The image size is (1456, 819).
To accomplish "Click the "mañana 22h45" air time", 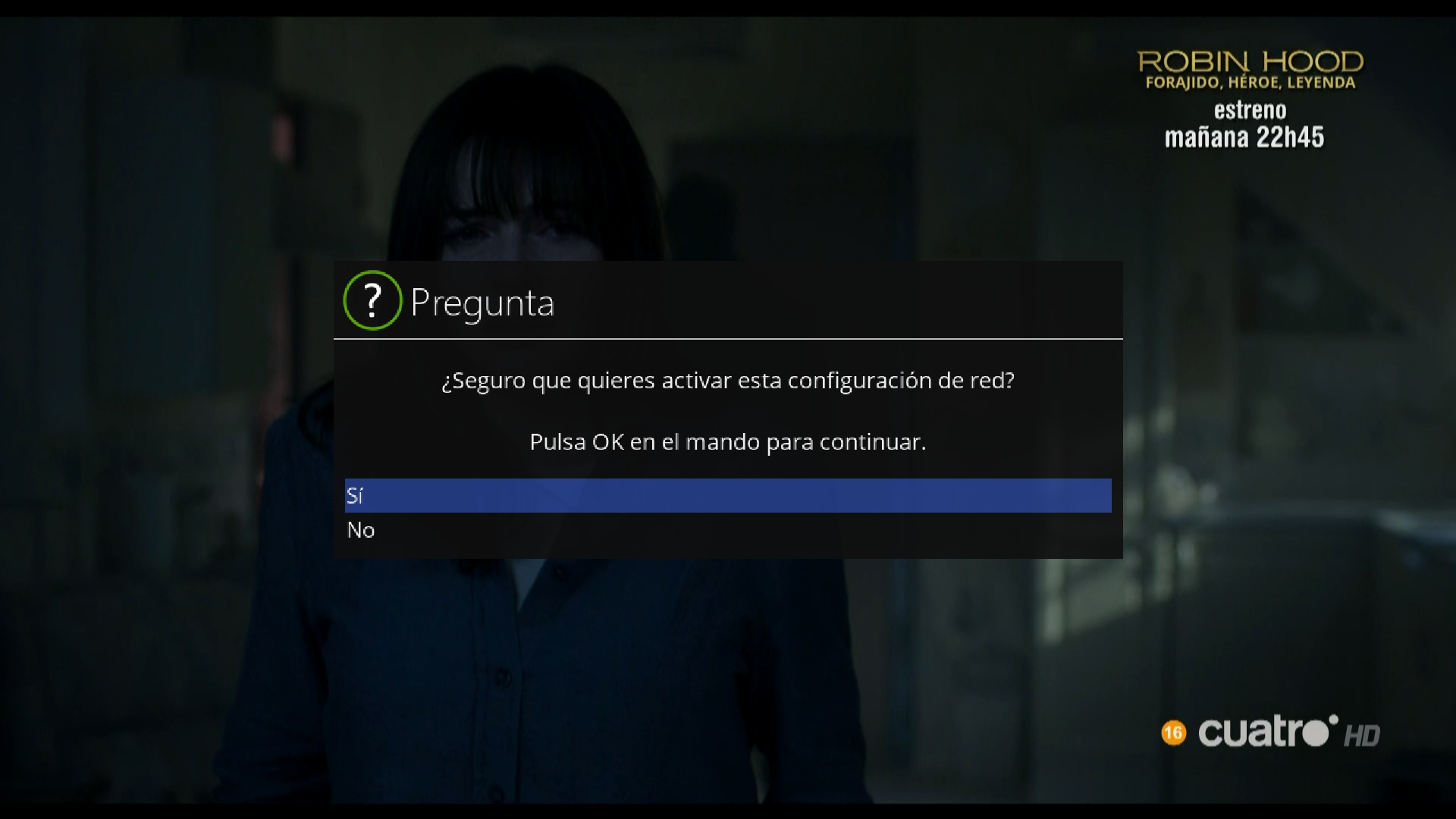I will click(1244, 137).
